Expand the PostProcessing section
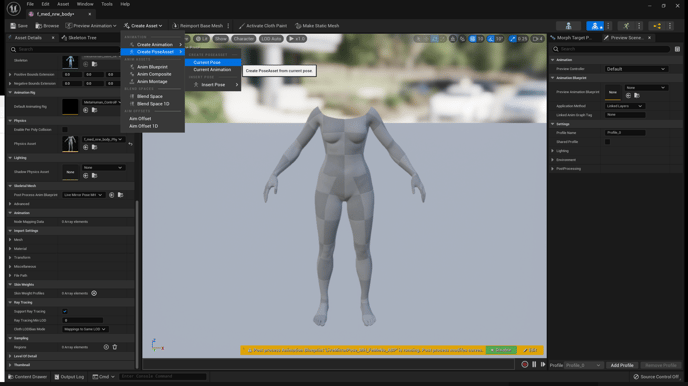The width and height of the screenshot is (688, 386). pos(552,169)
